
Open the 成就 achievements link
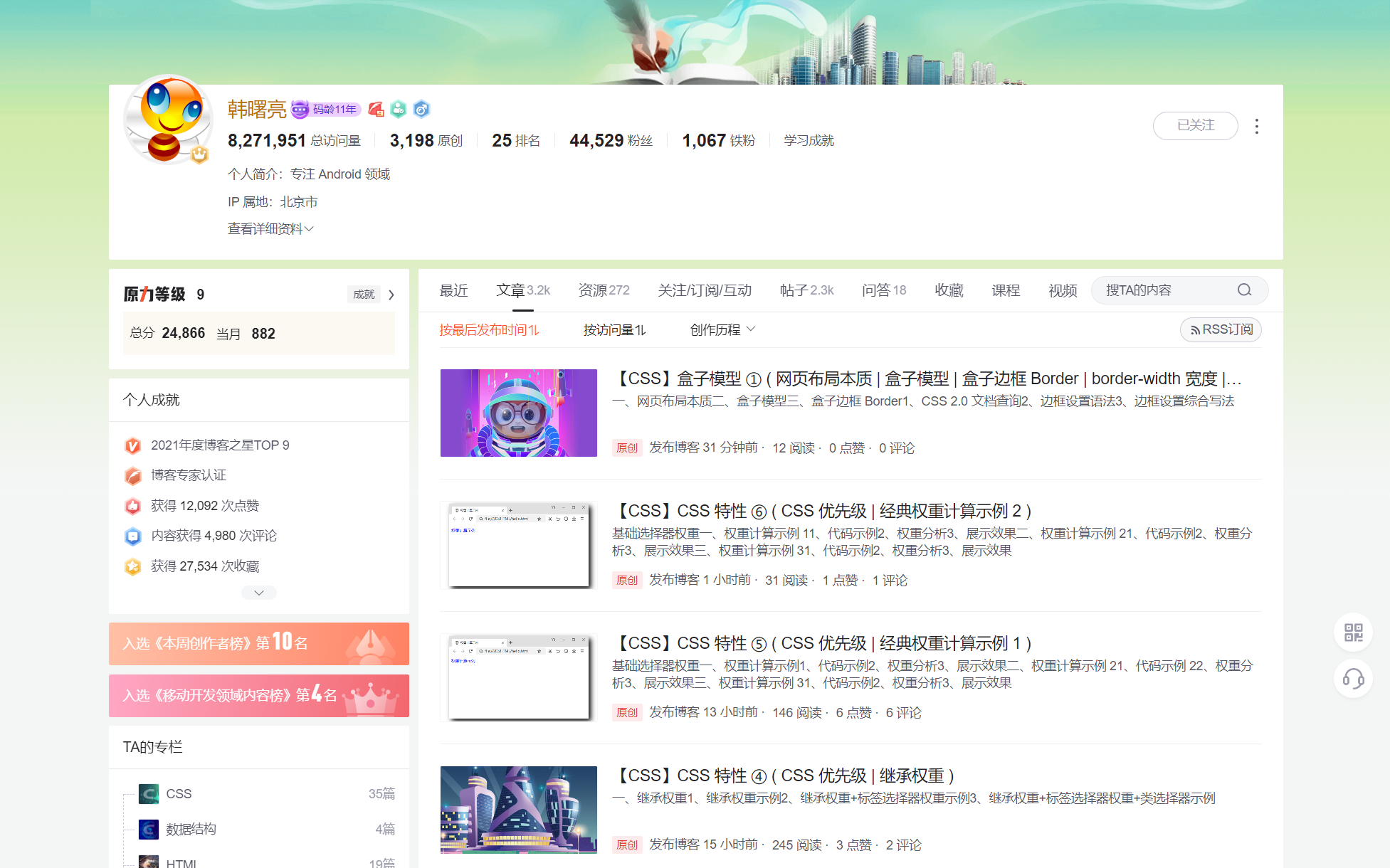point(364,295)
